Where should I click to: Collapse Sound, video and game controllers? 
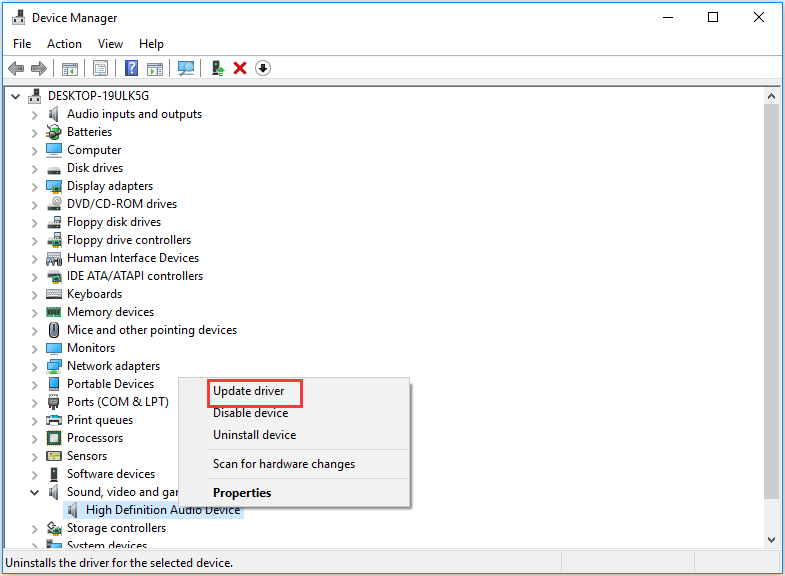35,492
